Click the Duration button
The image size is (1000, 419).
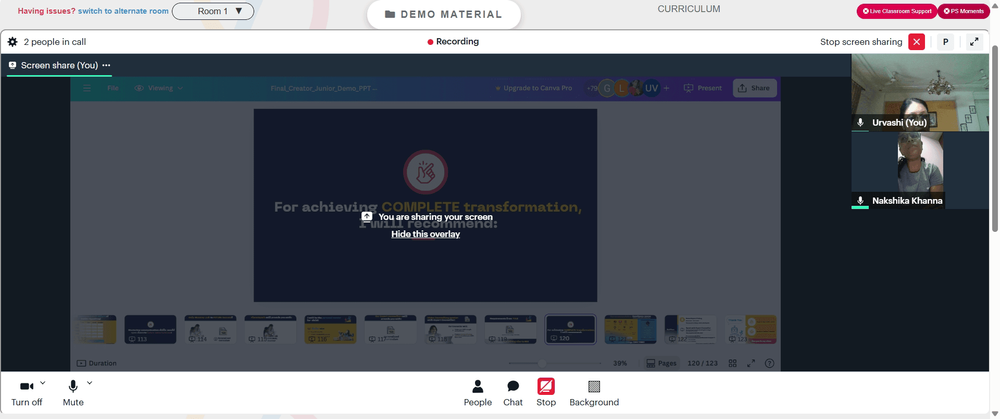point(97,363)
